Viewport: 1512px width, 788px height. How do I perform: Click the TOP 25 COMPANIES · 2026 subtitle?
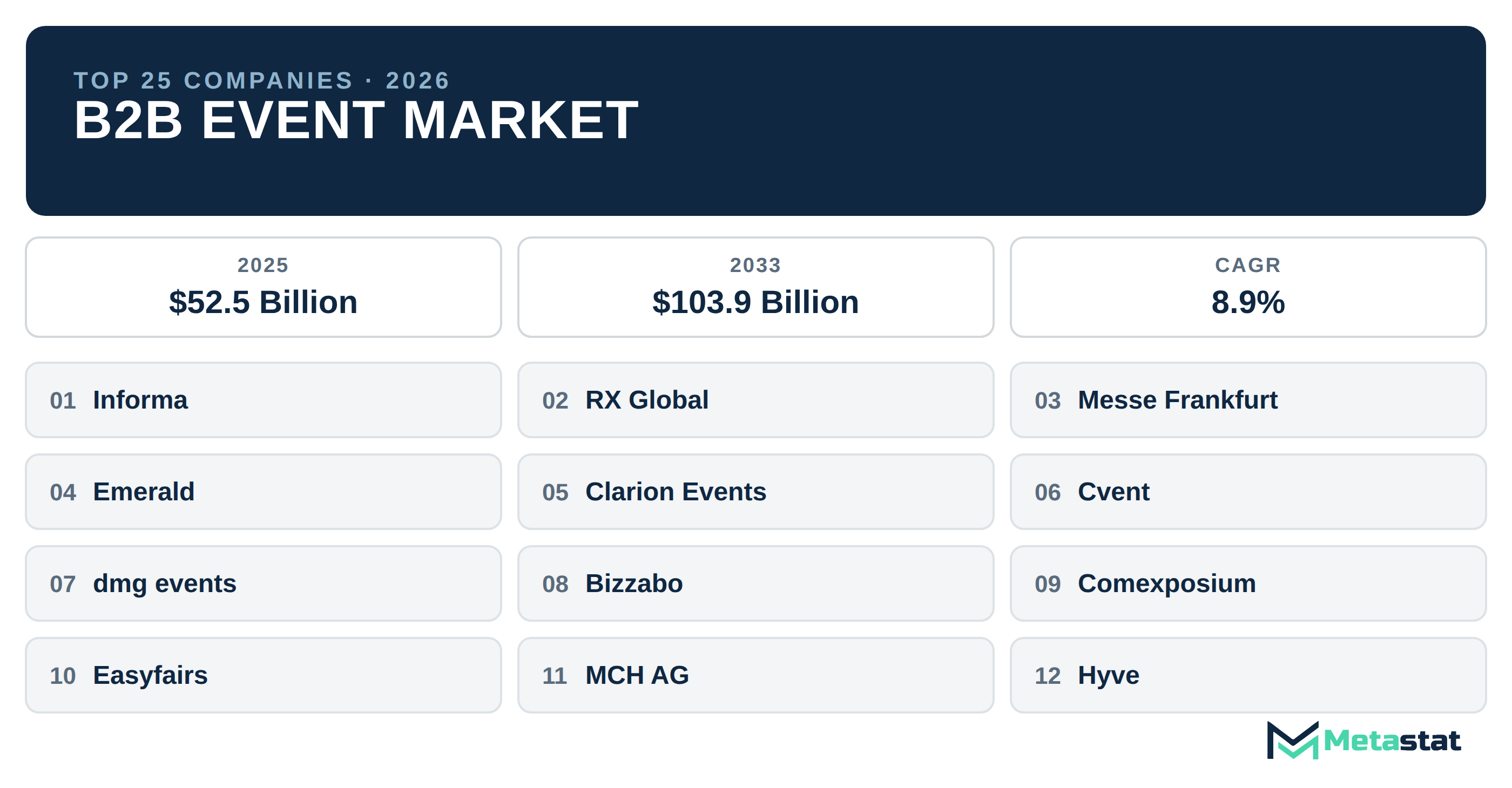coord(262,80)
